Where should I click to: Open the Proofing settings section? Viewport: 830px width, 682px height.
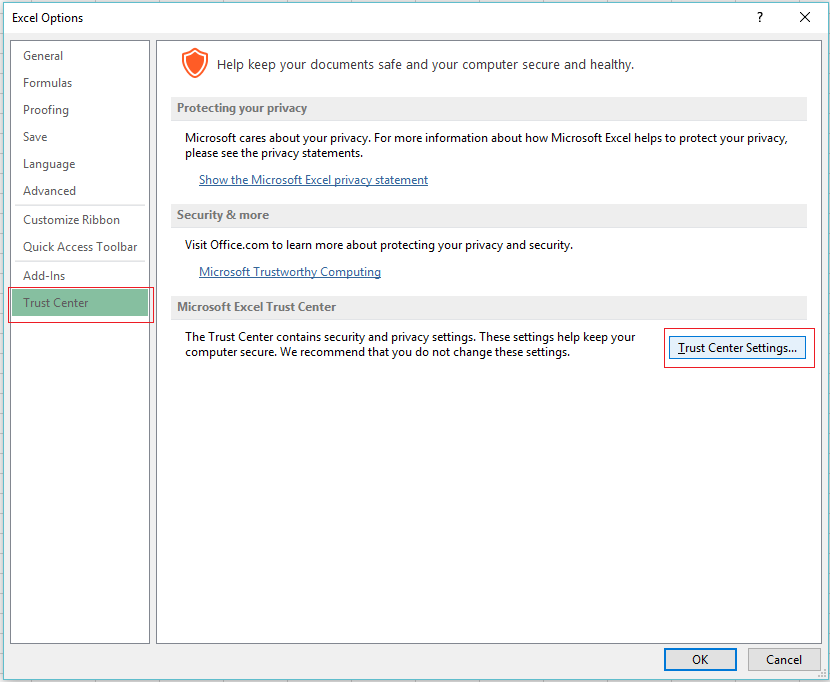(45, 109)
